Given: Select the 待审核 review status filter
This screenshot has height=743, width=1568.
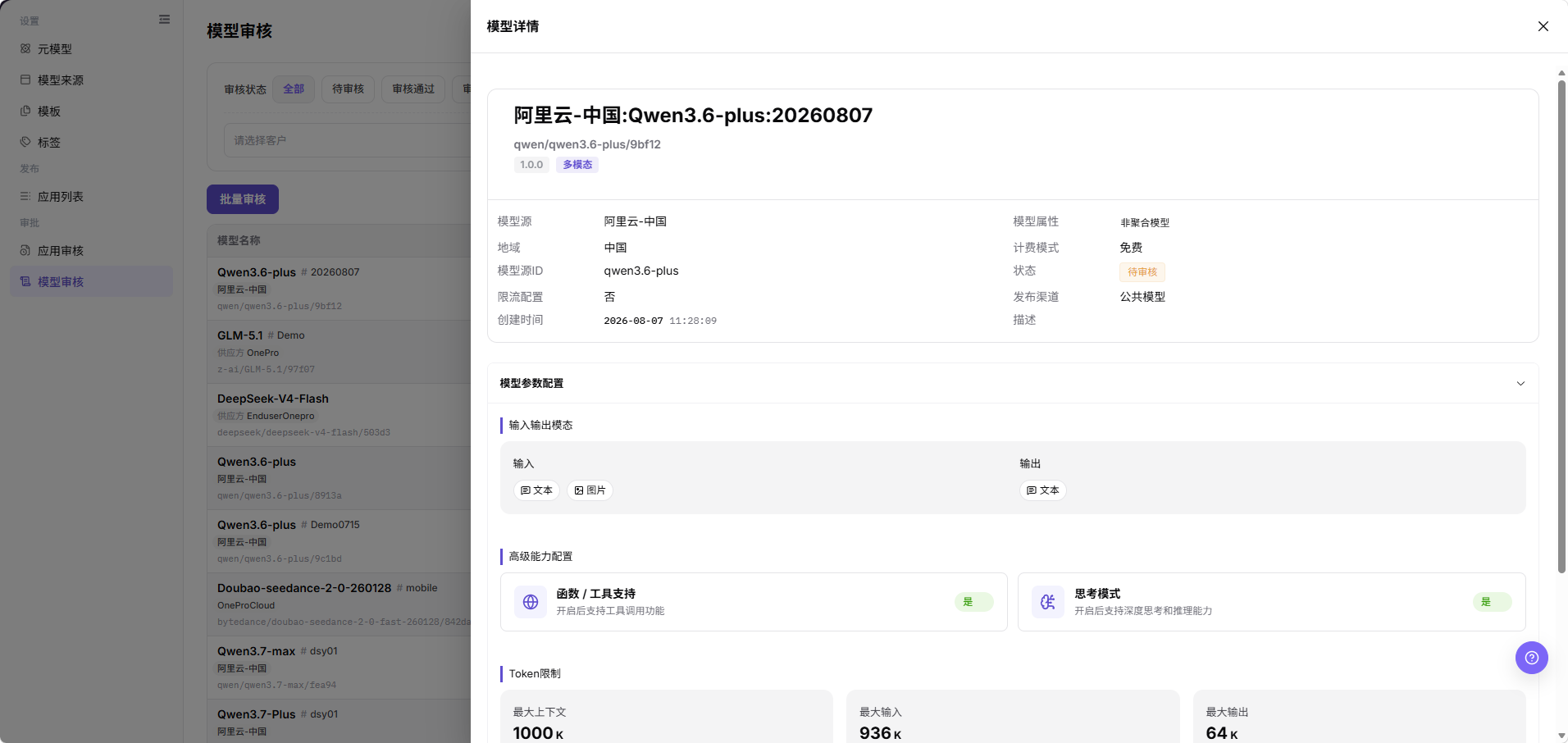Looking at the screenshot, I should (x=349, y=89).
